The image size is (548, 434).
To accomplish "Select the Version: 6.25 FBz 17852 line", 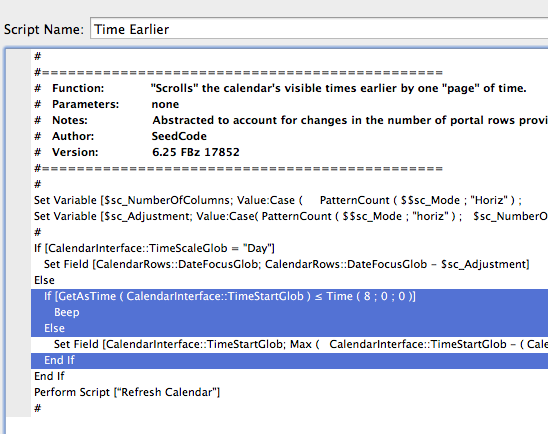I will click(x=289, y=152).
